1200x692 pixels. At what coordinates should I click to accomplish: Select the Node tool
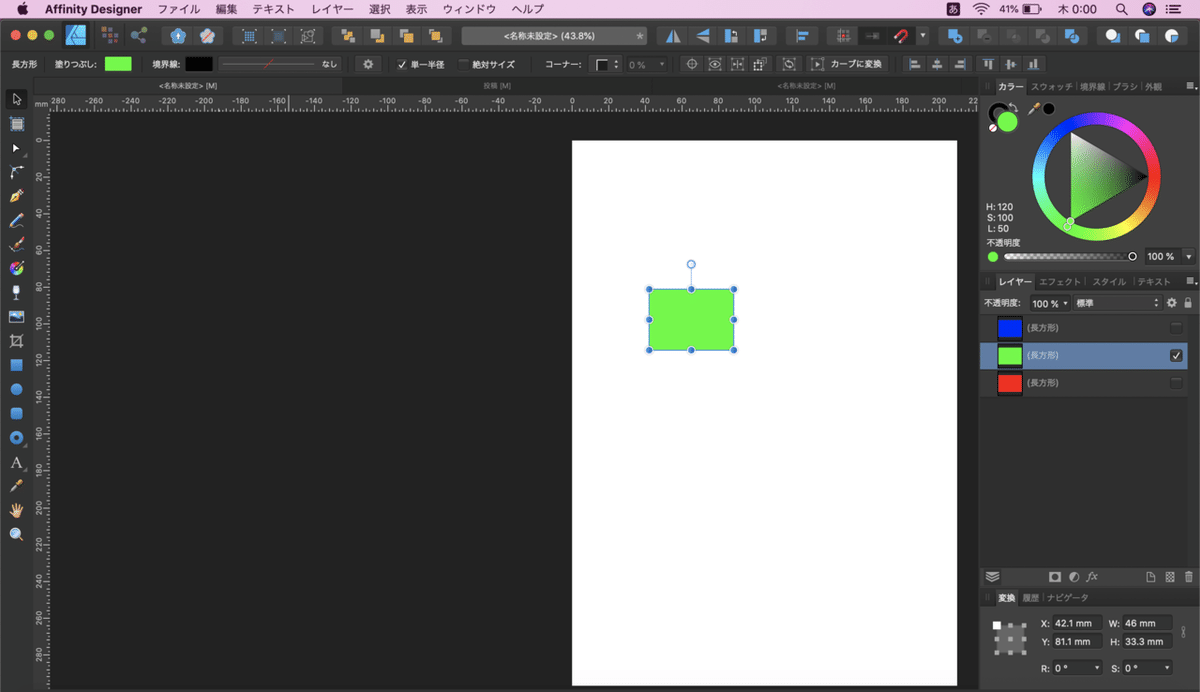pos(16,148)
